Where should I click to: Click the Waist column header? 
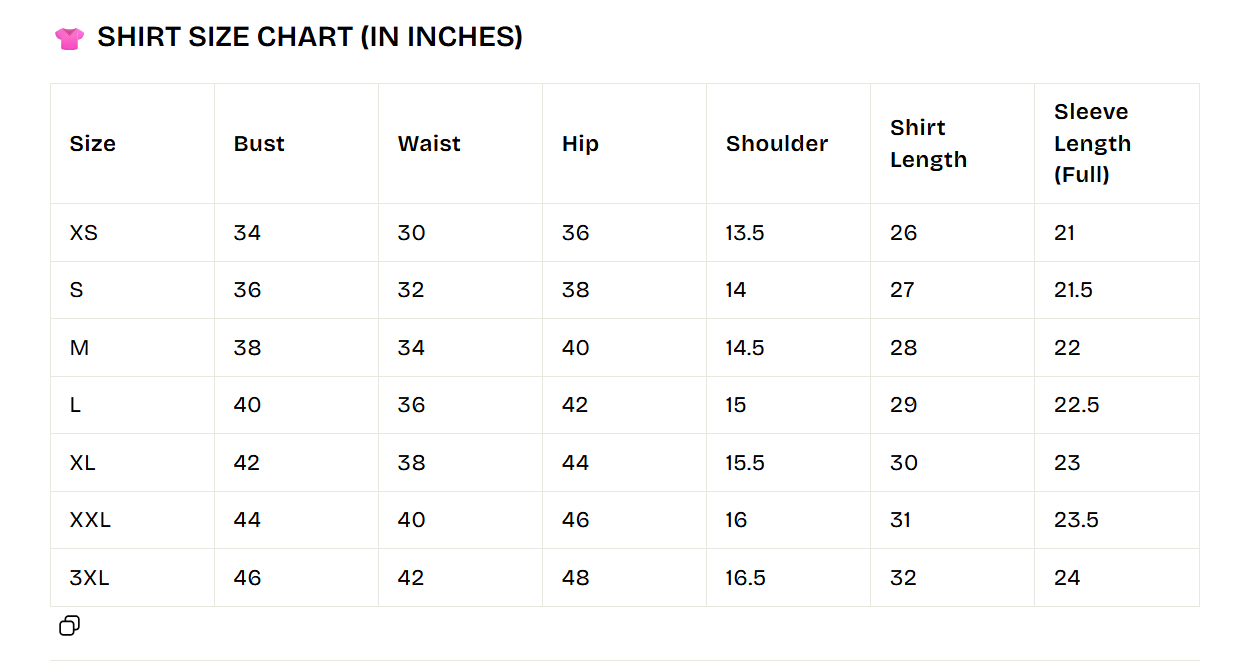(429, 144)
